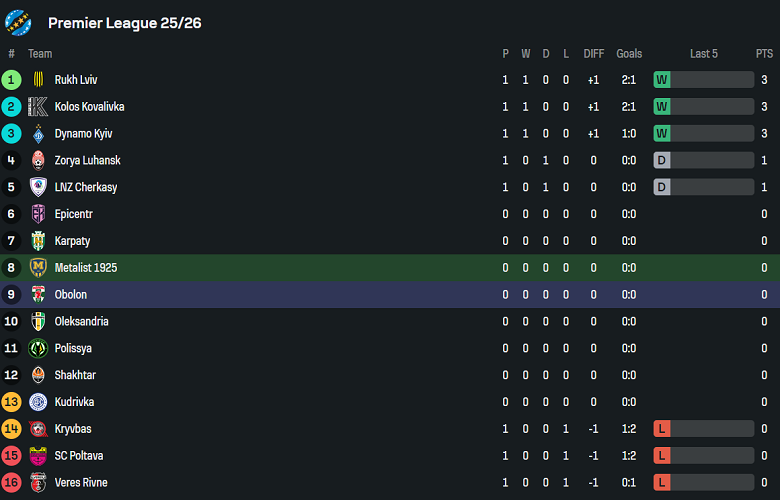Open the Obolon team link

coord(71,295)
